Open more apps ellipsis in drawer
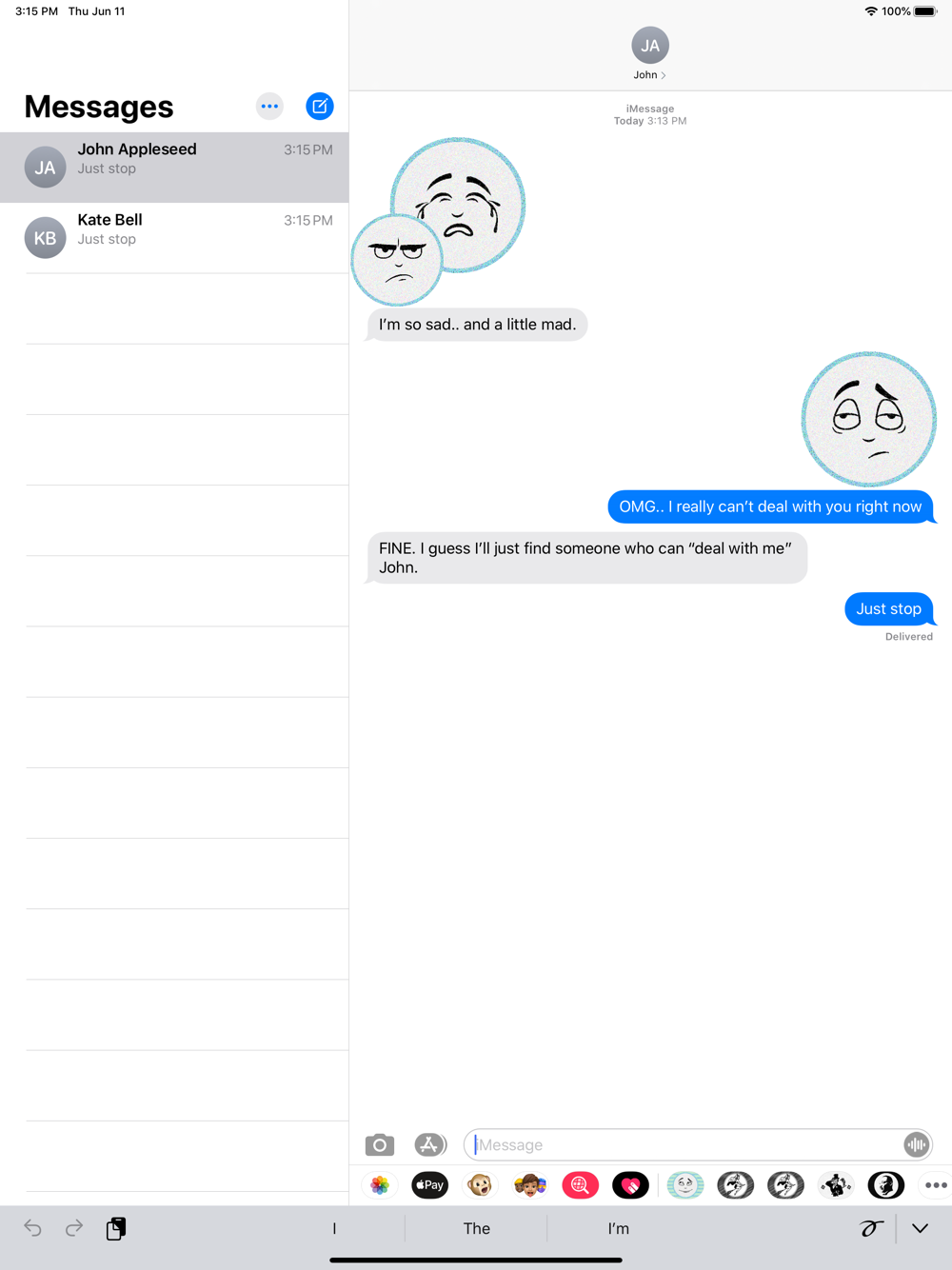This screenshot has height=1270, width=952. click(936, 1185)
